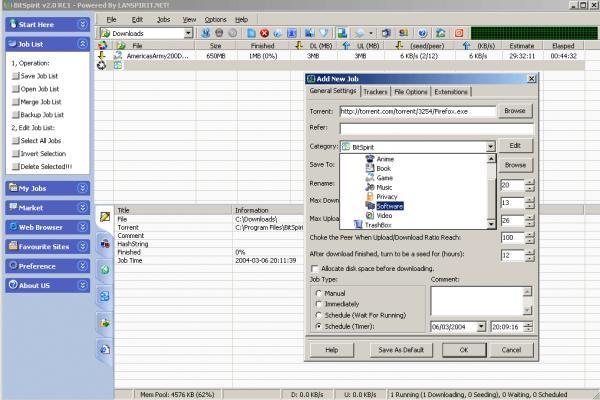This screenshot has height=400, width=600.
Task: Enable Allocate disk space before downloading
Action: (315, 268)
